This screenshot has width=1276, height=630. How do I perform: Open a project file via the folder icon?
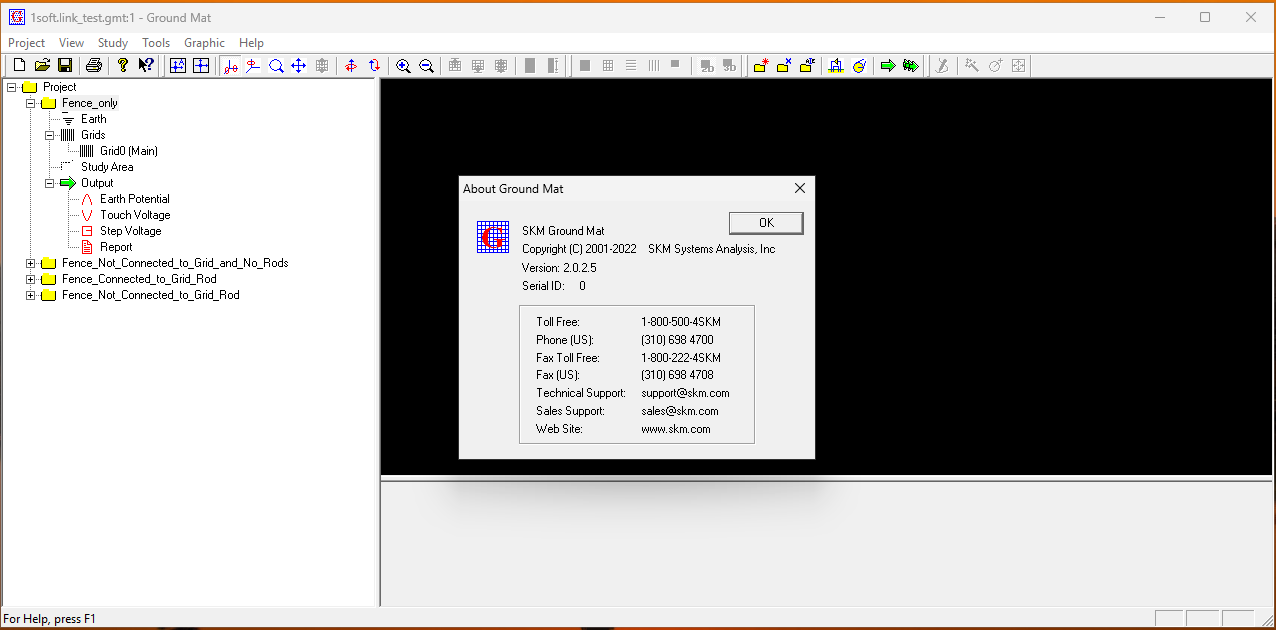pos(42,66)
